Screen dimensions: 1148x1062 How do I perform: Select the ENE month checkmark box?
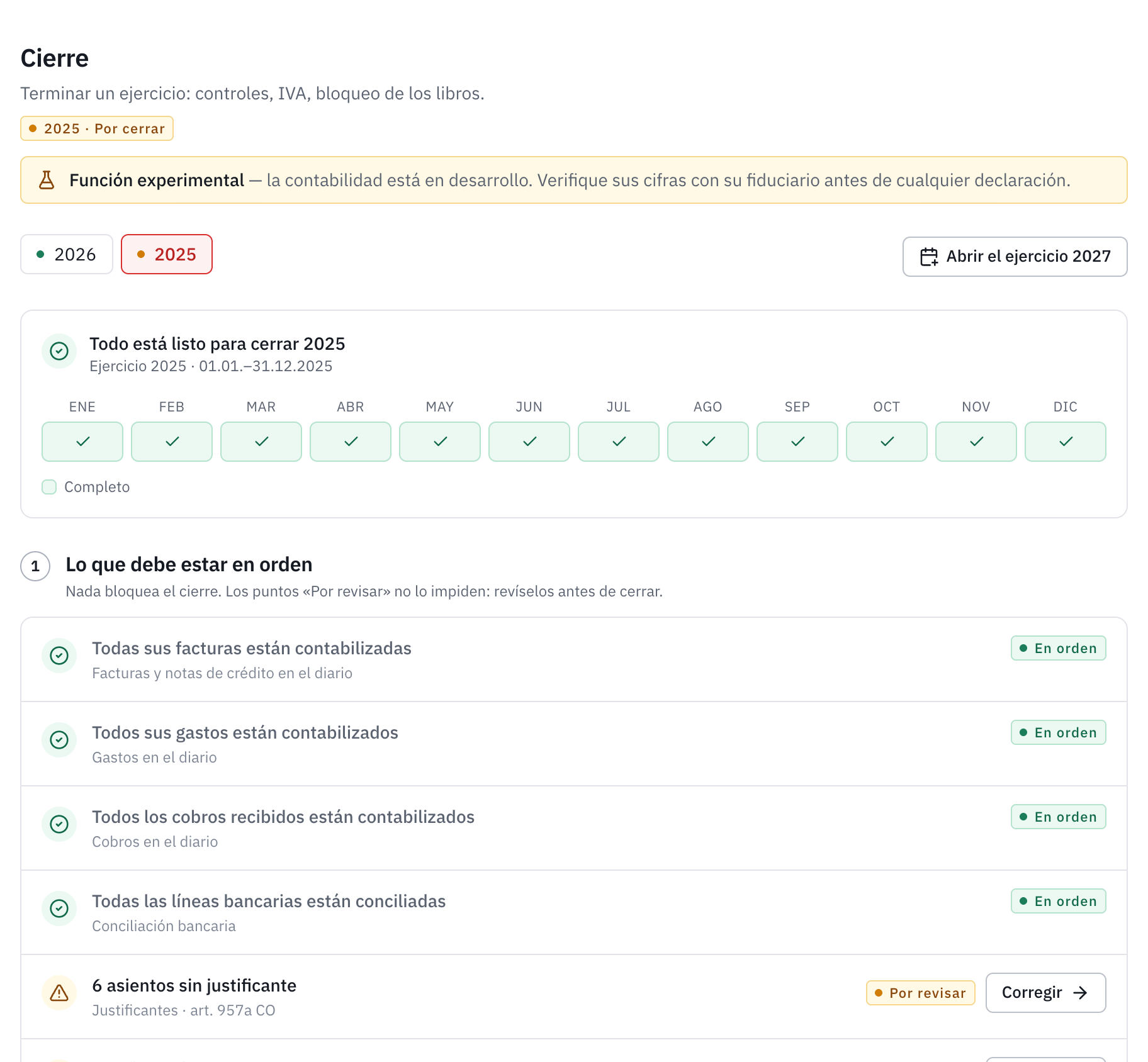click(82, 442)
